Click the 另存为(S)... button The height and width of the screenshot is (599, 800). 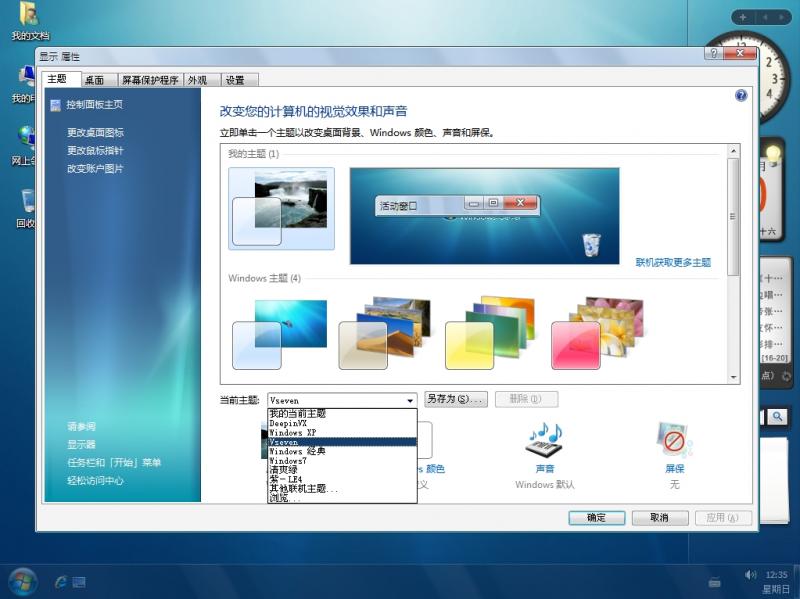(x=456, y=399)
